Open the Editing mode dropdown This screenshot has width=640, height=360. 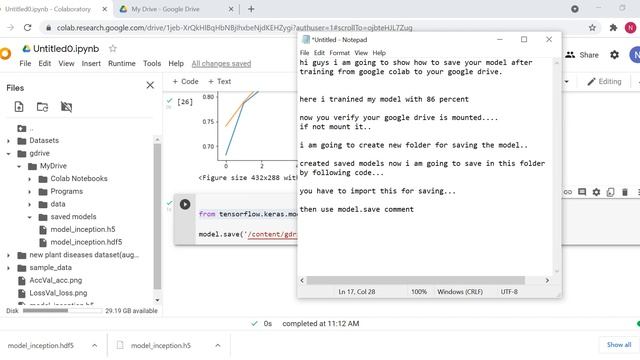pyautogui.click(x=604, y=81)
